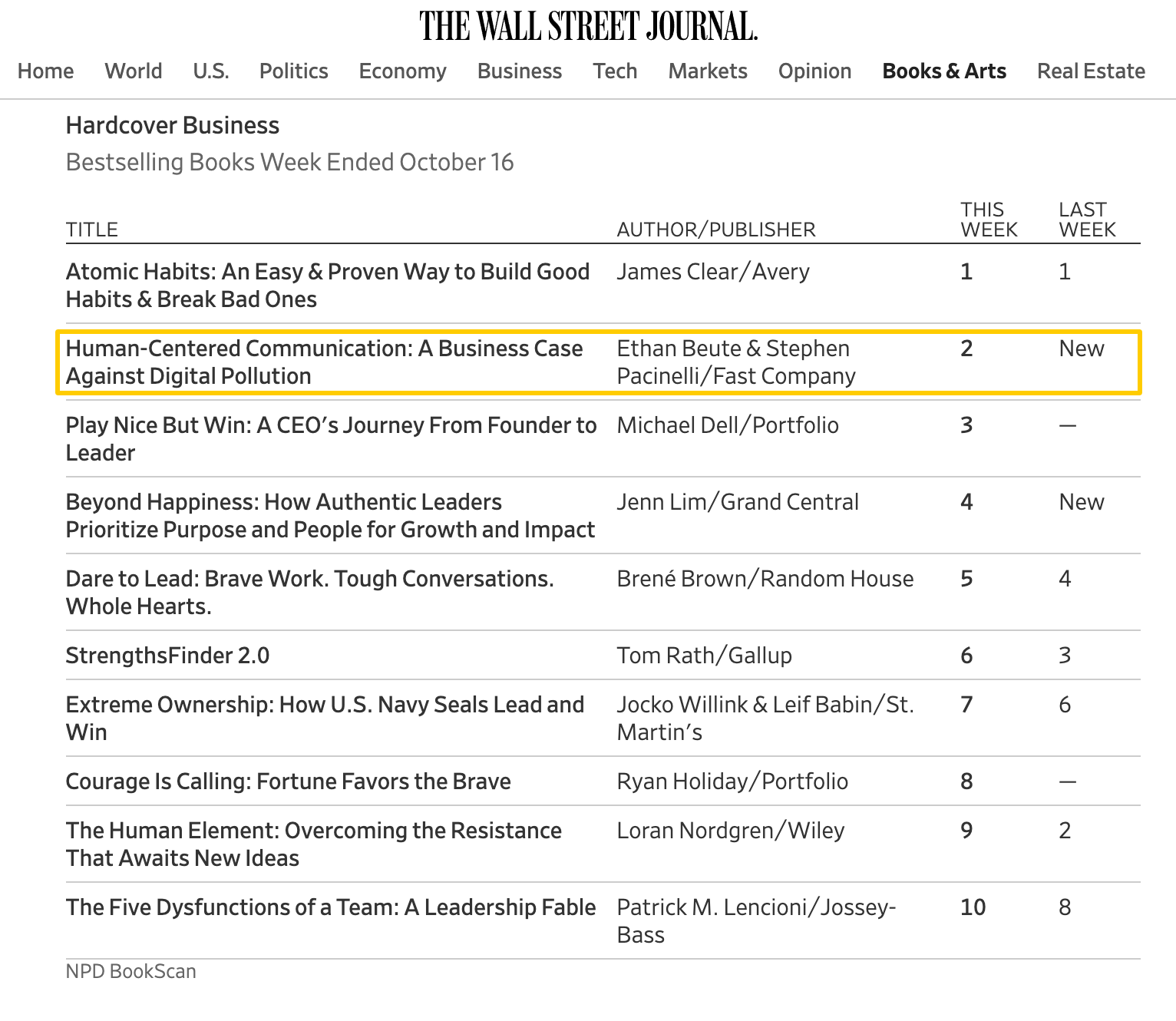Click the TITLE column header
Image resolution: width=1176 pixels, height=1021 pixels.
(x=92, y=230)
